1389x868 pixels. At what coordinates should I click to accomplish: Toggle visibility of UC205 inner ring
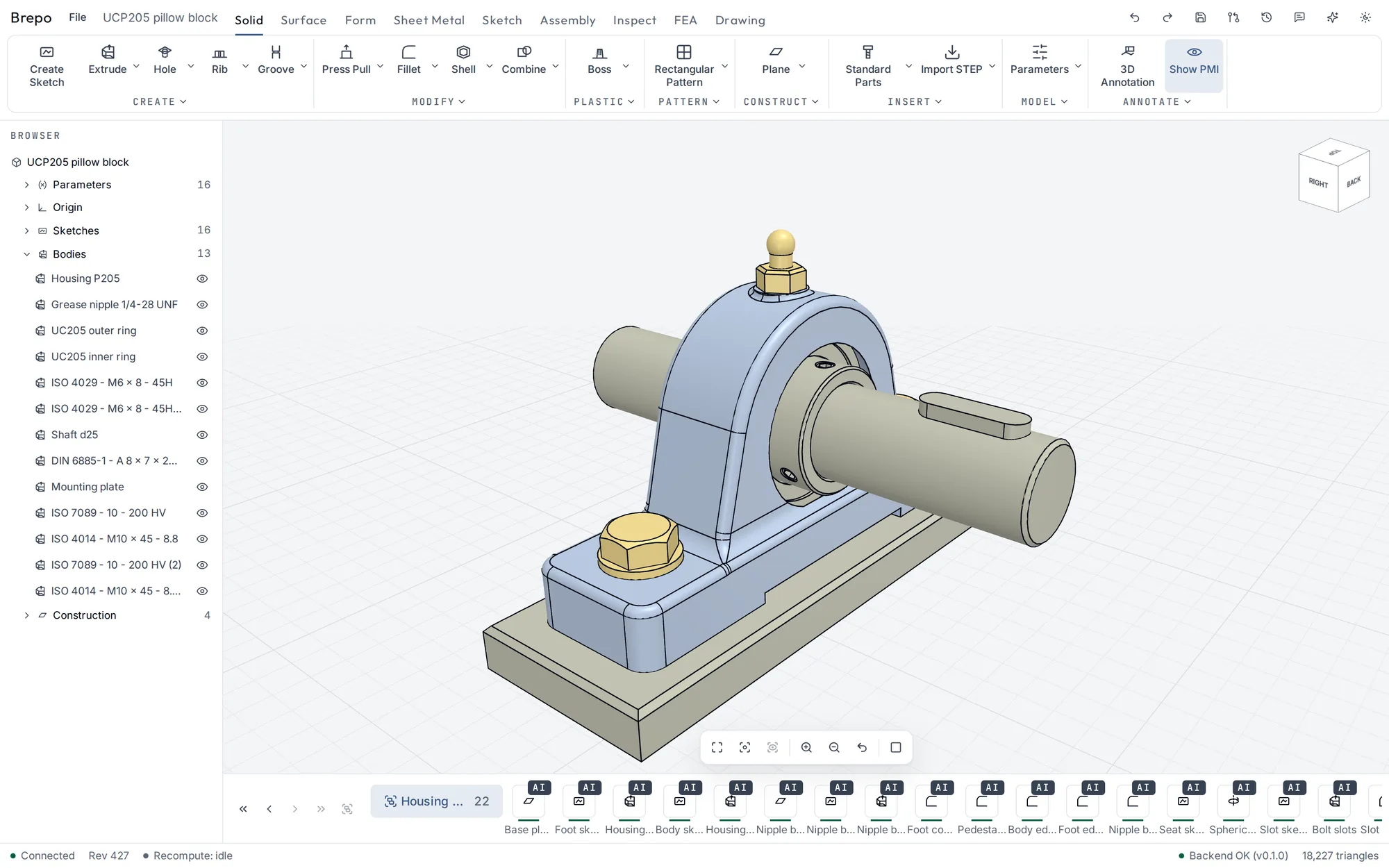tap(202, 357)
